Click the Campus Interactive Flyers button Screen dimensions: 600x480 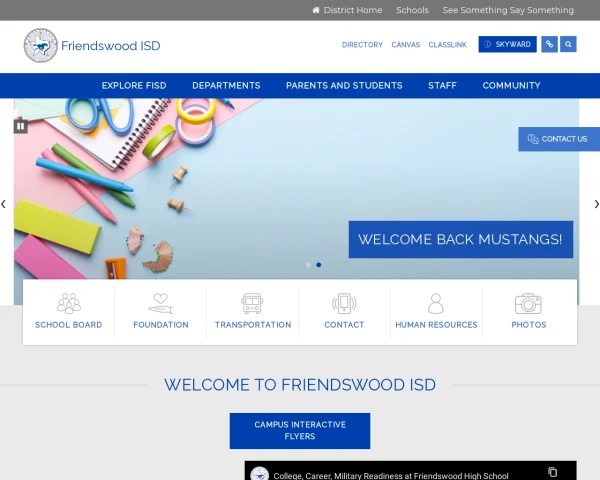[x=300, y=431]
